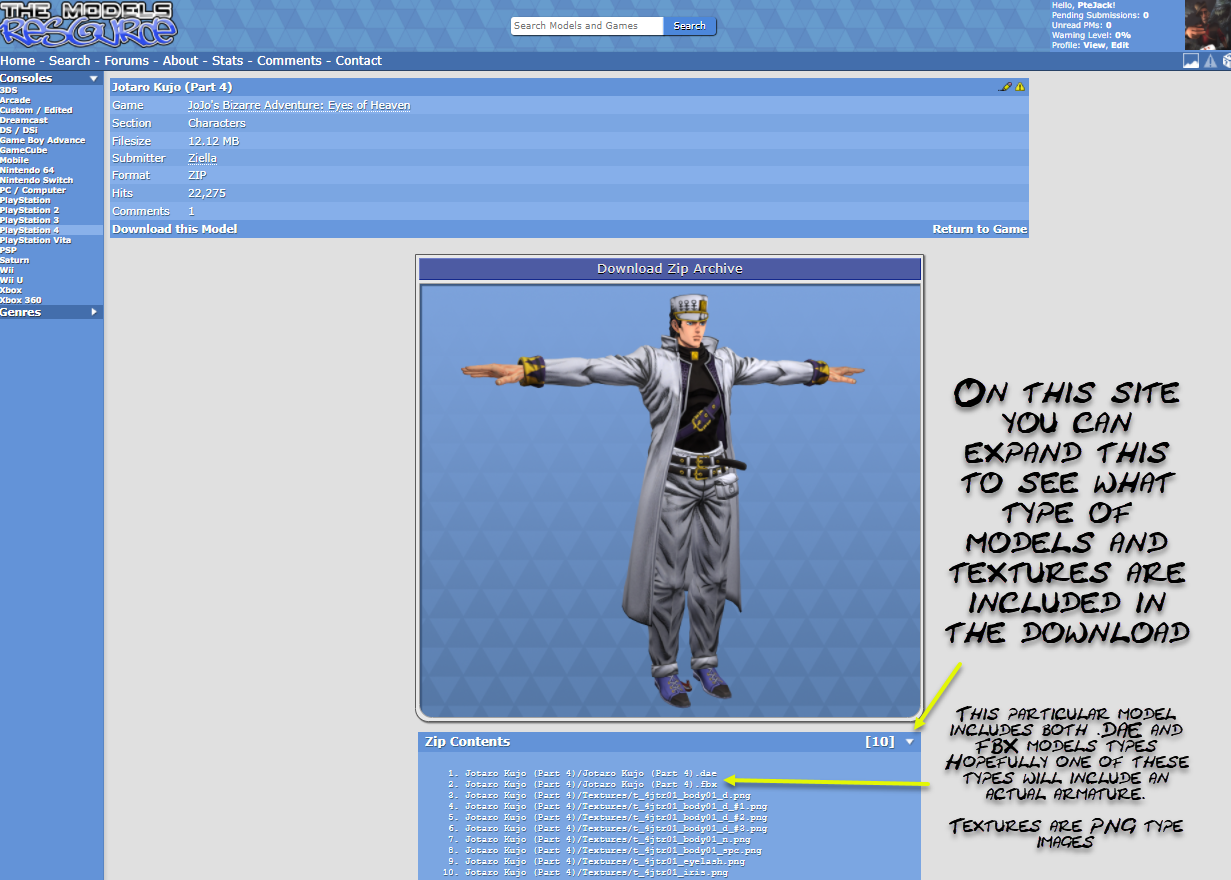Image resolution: width=1231 pixels, height=880 pixels.
Task: Click the PteJack username link
Action: coord(1096,5)
